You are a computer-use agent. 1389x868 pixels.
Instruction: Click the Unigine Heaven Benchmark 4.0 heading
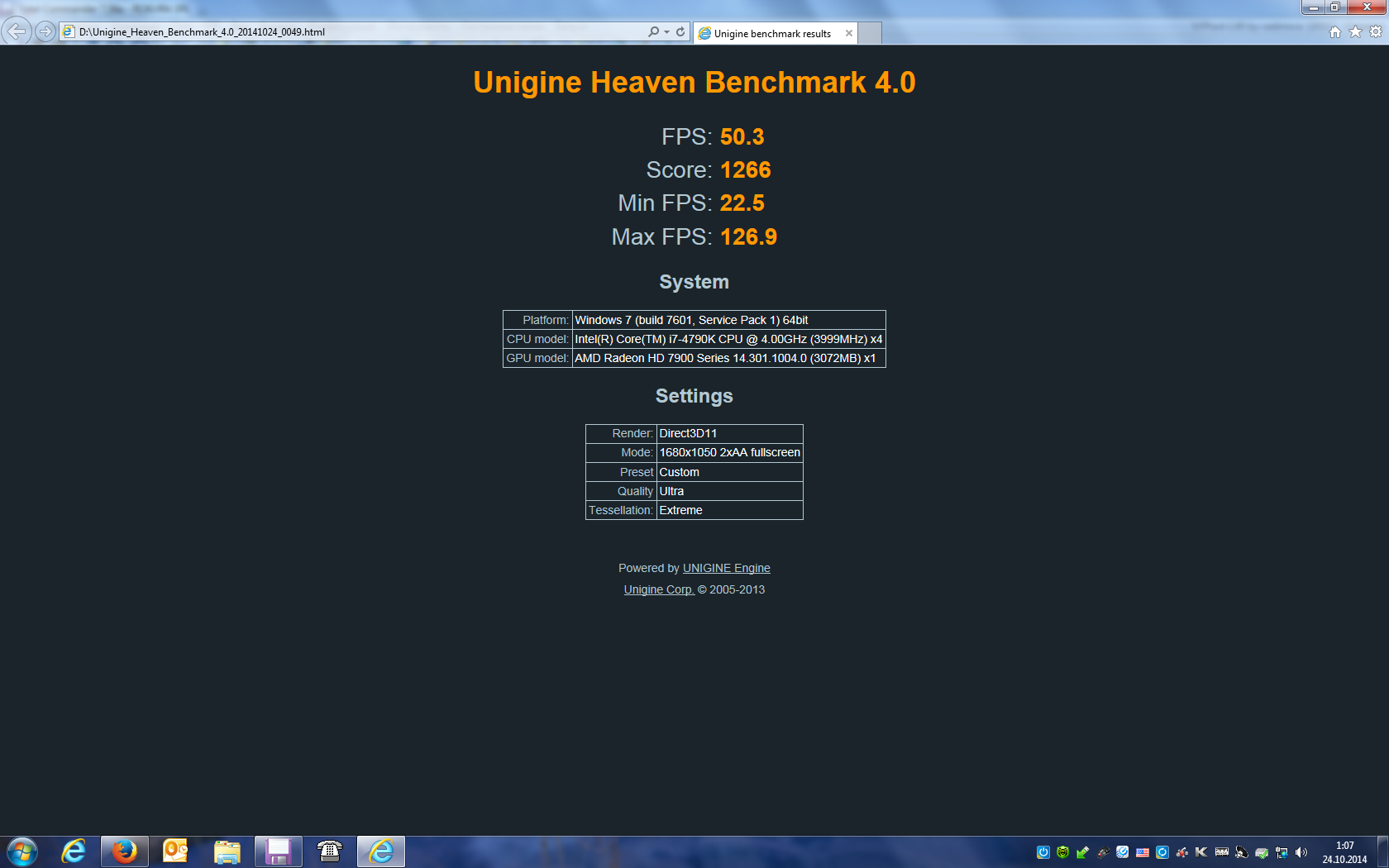tap(694, 83)
